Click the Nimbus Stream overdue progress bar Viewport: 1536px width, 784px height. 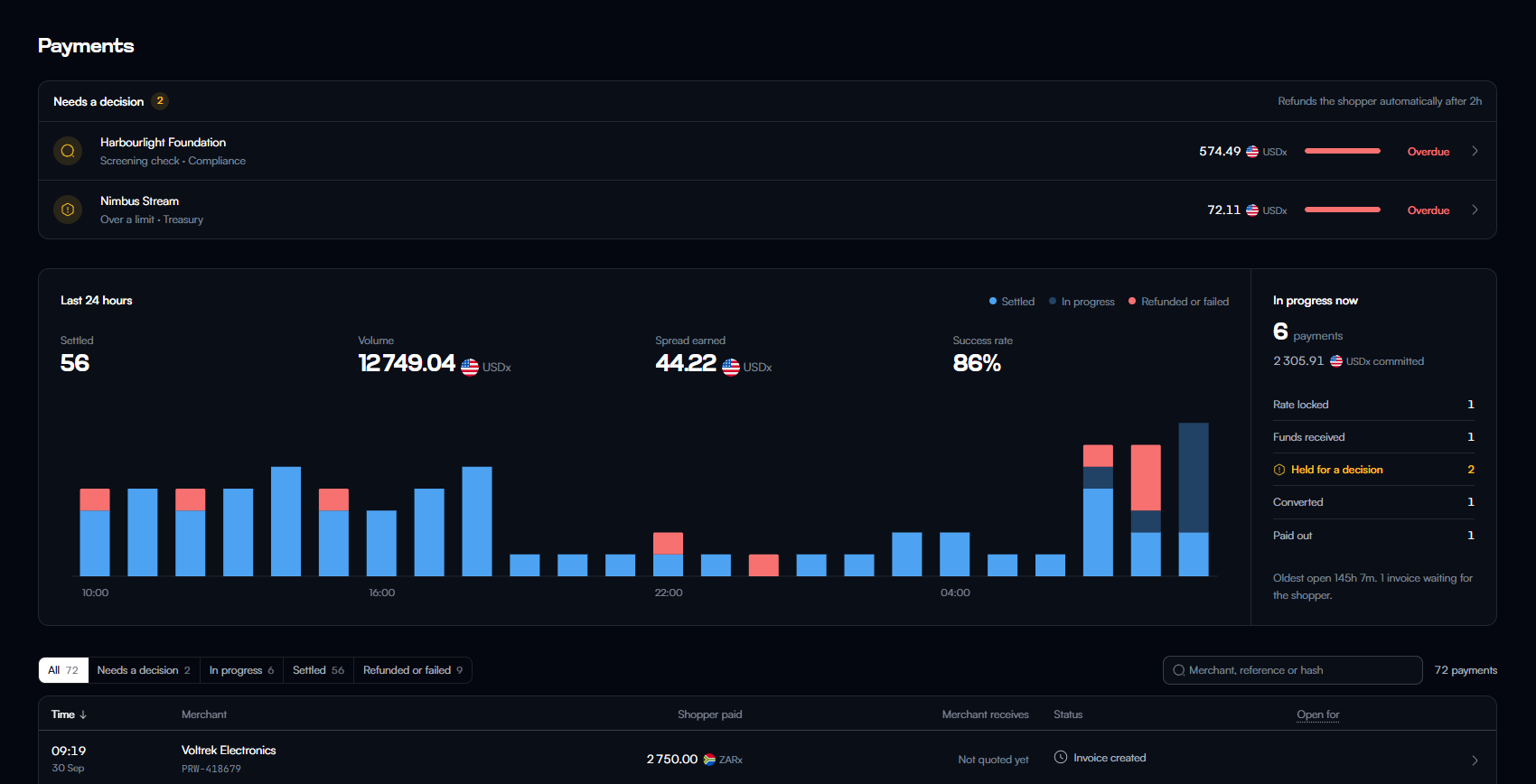point(1343,210)
